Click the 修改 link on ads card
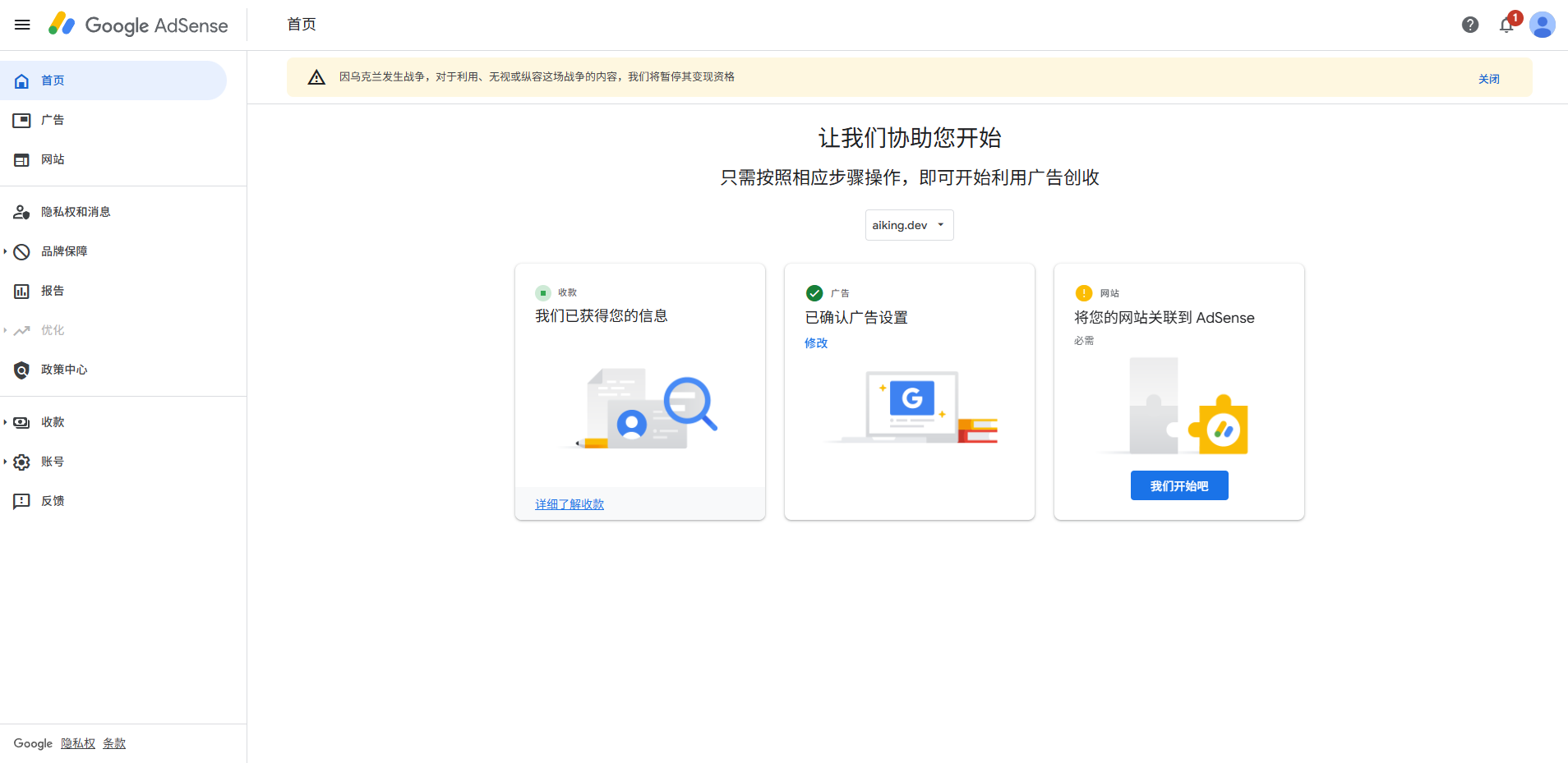 (816, 343)
